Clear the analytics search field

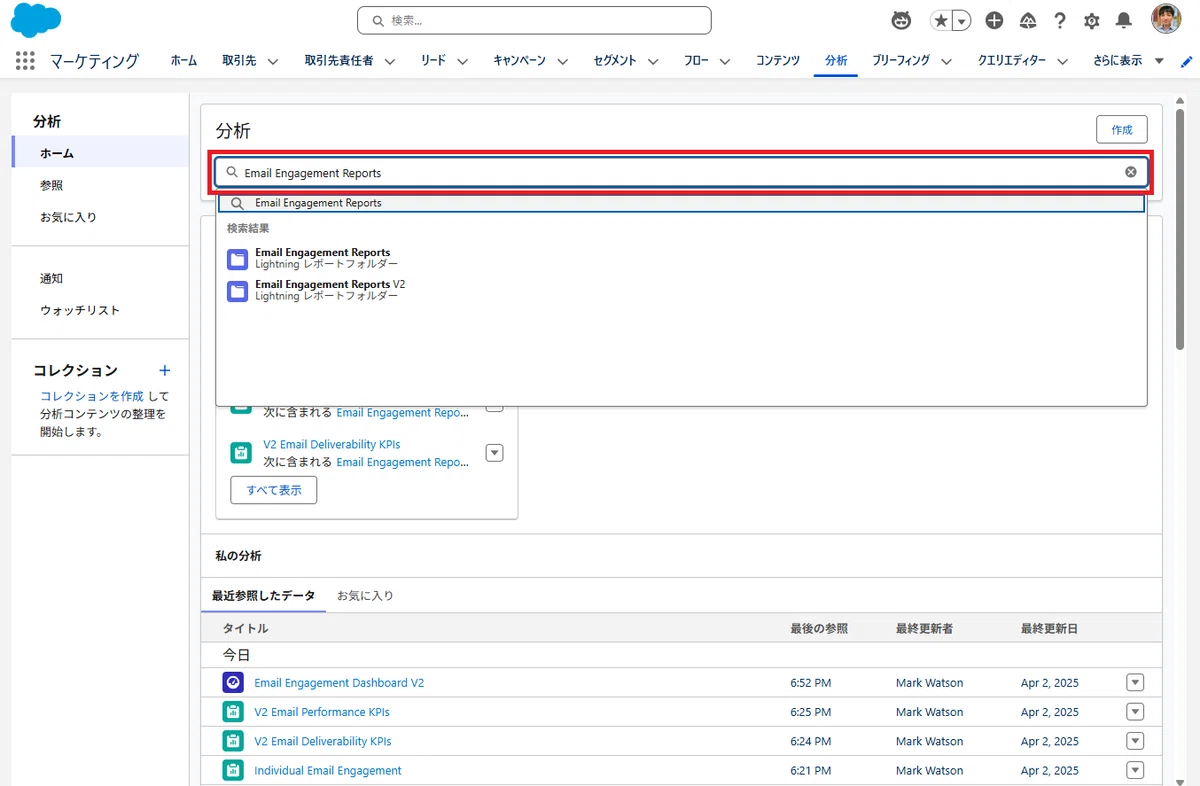point(1131,172)
